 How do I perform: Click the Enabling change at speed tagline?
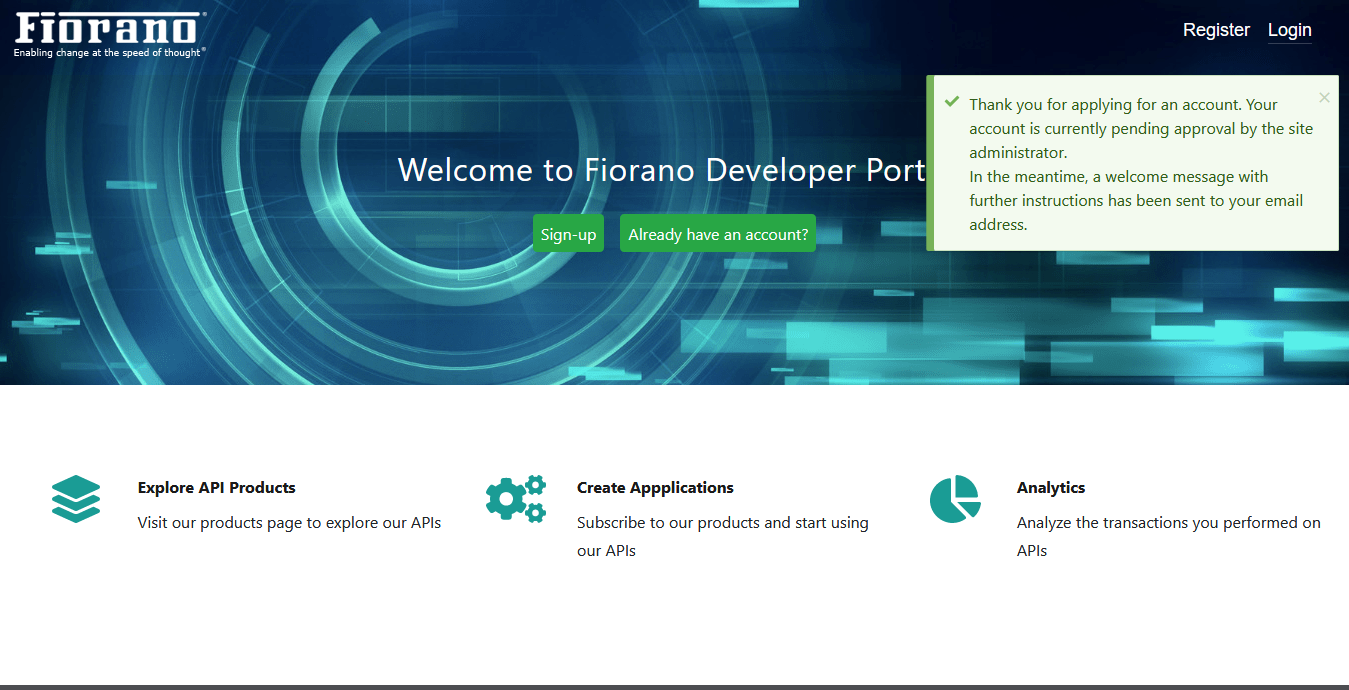110,52
